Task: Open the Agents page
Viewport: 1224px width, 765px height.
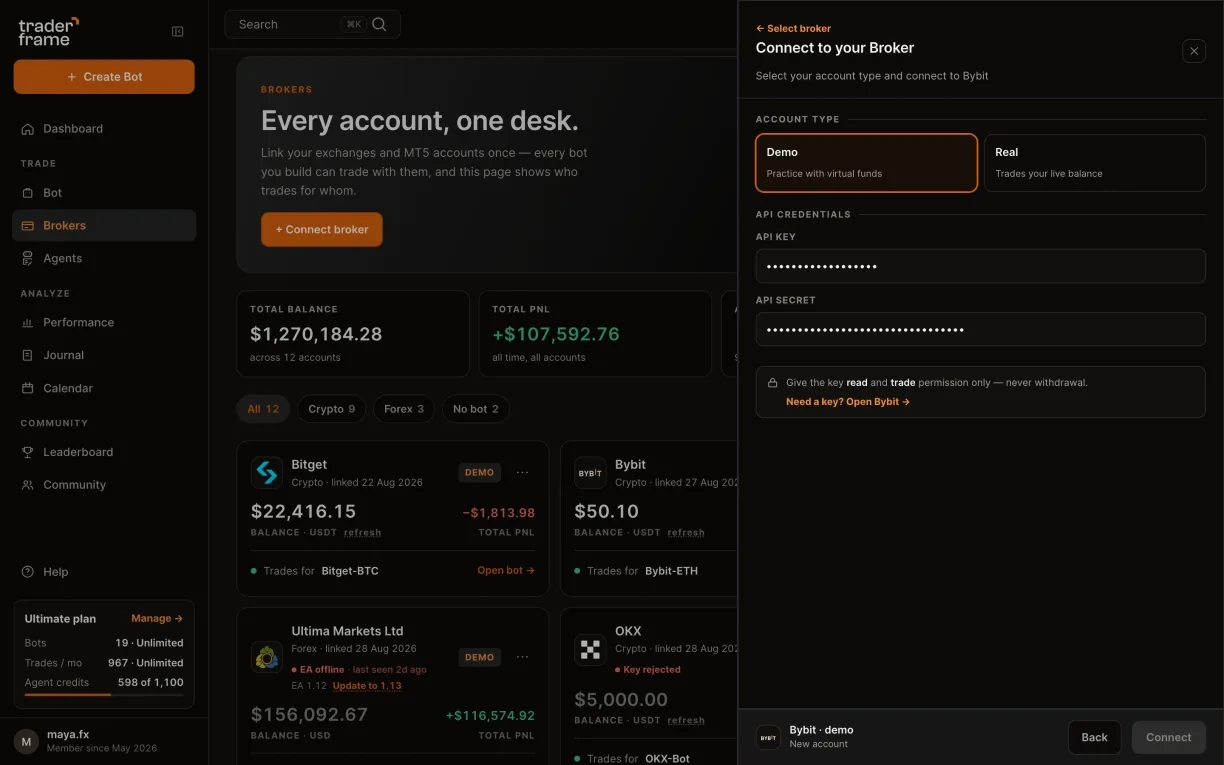Action: 104,259
